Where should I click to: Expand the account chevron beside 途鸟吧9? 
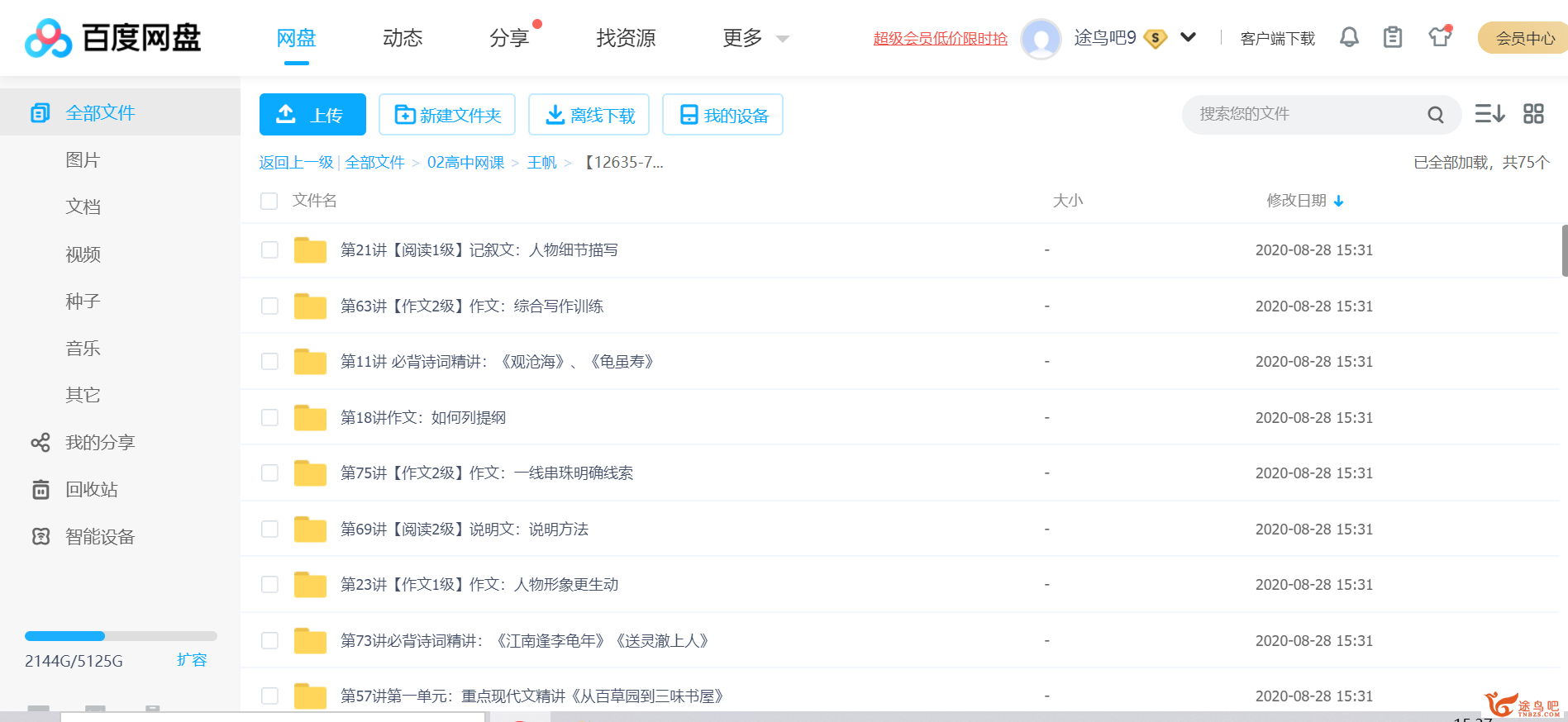click(1188, 37)
